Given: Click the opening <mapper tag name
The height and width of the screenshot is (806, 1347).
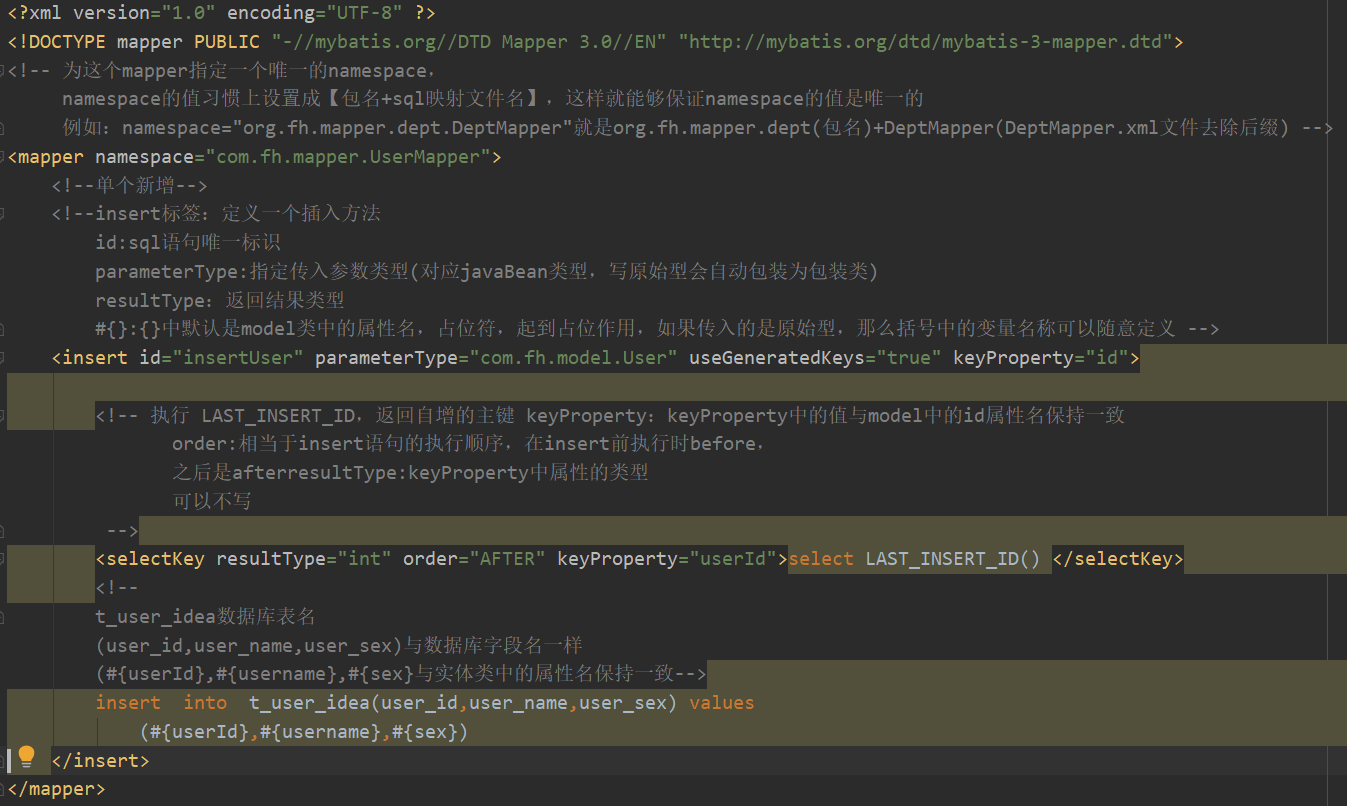Looking at the screenshot, I should (x=46, y=157).
